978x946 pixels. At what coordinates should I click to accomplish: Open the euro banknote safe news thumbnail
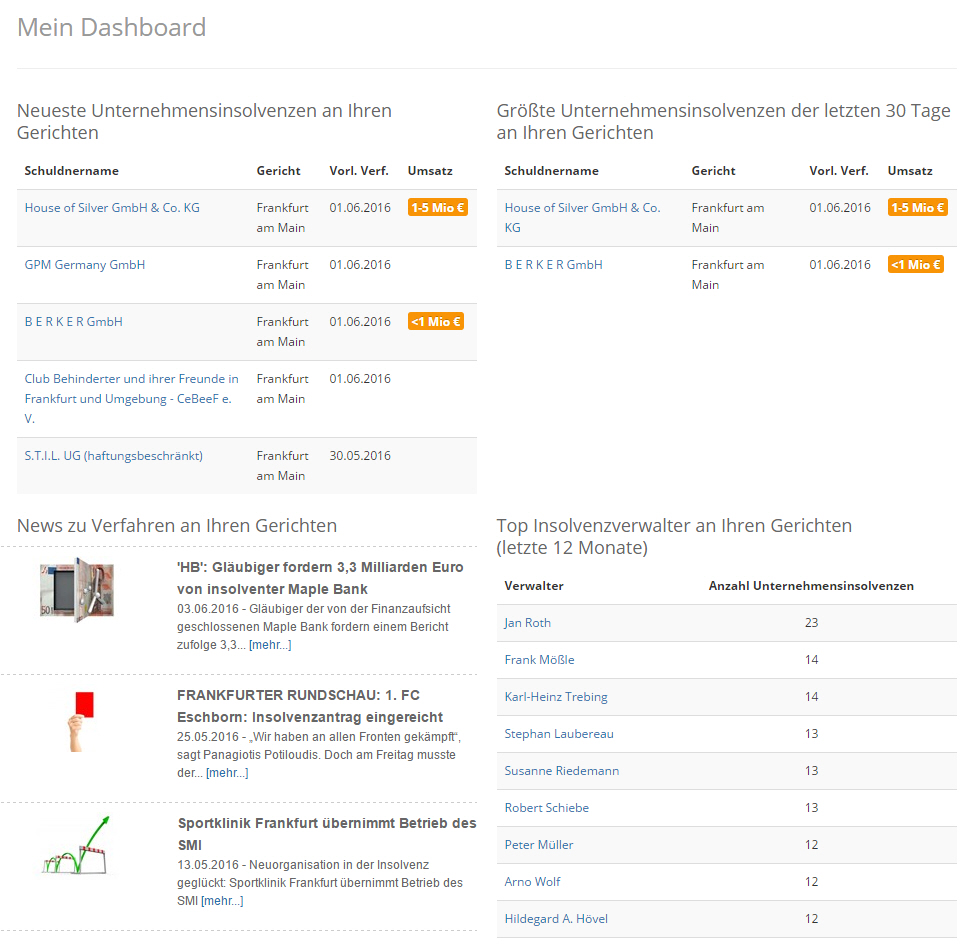76,588
